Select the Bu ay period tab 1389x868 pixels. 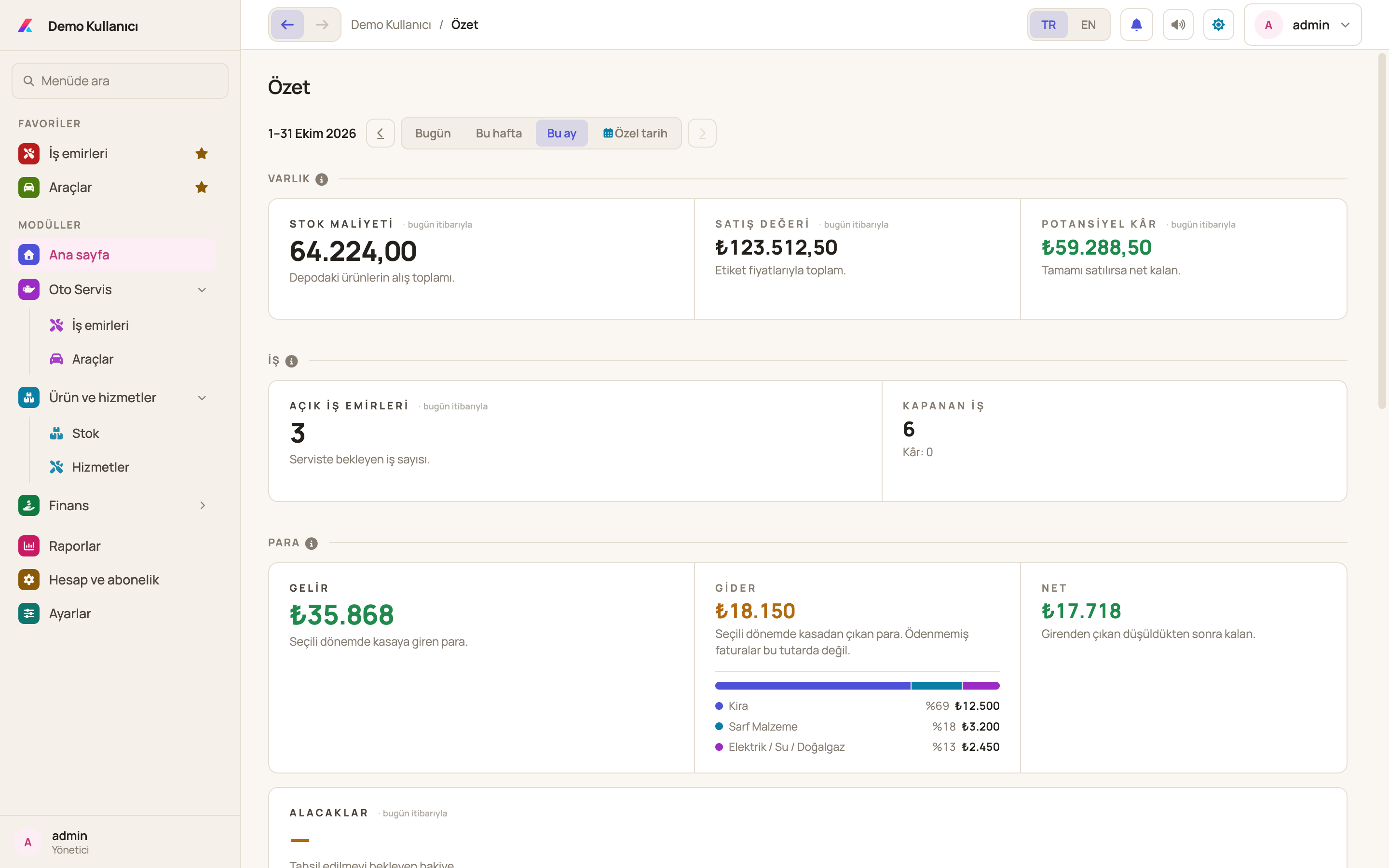(561, 133)
